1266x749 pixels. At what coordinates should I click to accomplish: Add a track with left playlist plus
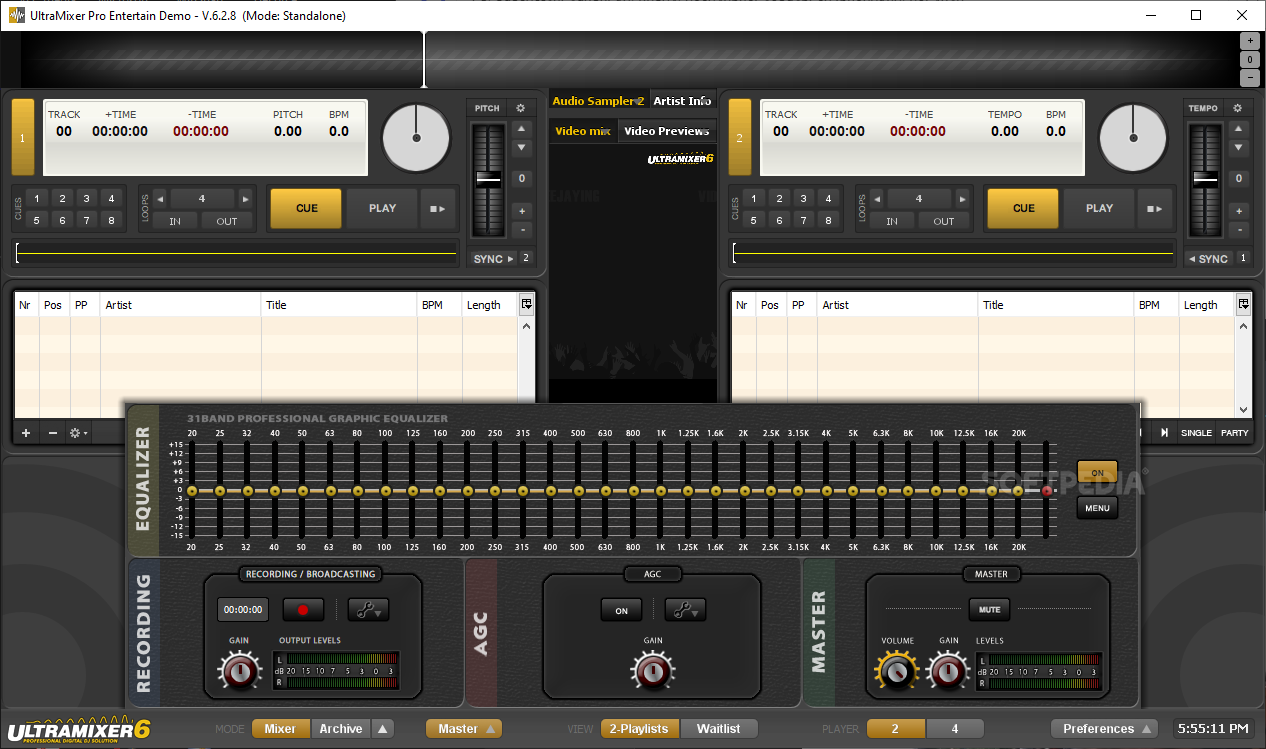(x=27, y=433)
